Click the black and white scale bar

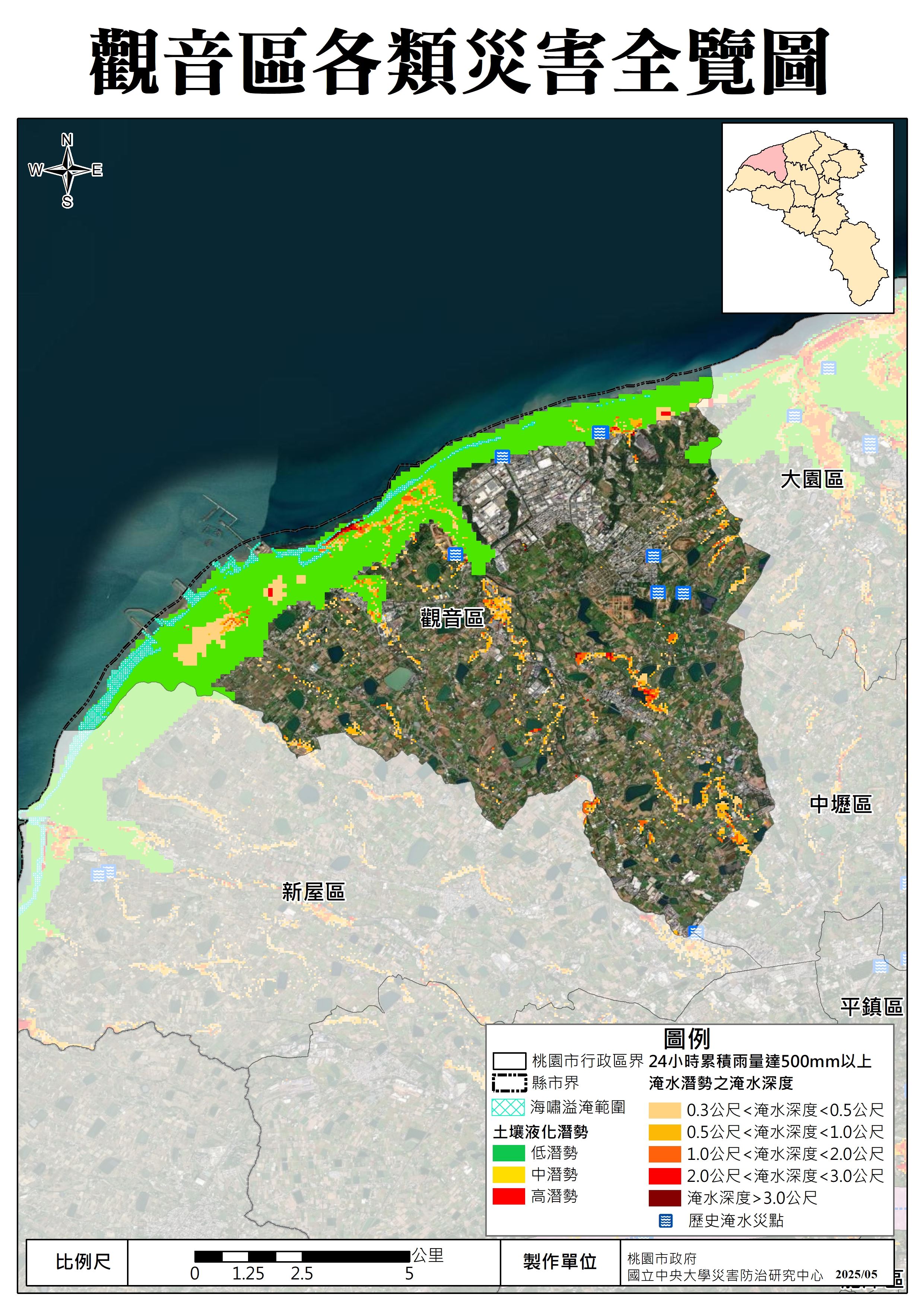tap(302, 1256)
